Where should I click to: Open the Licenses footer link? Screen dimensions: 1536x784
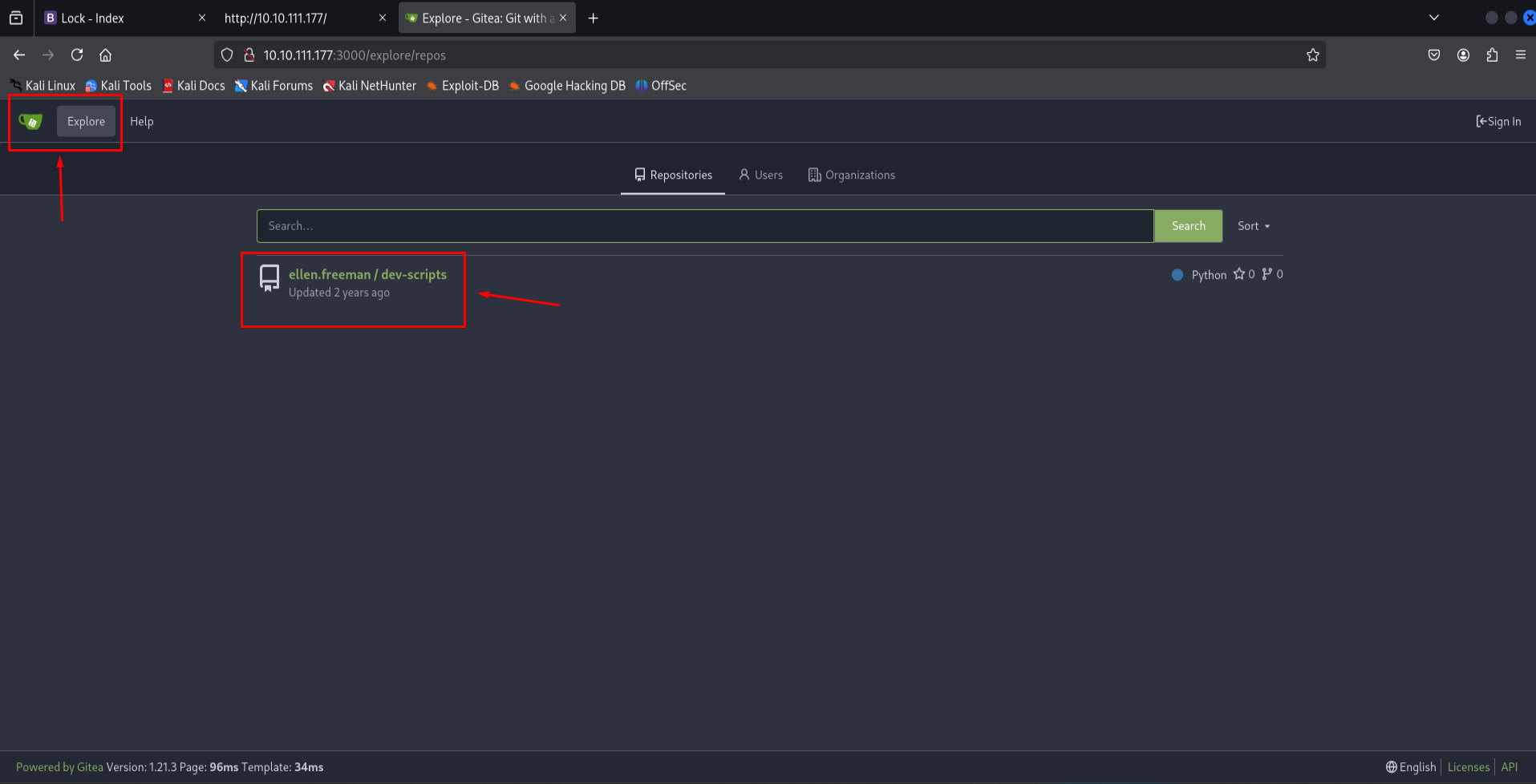click(1468, 767)
